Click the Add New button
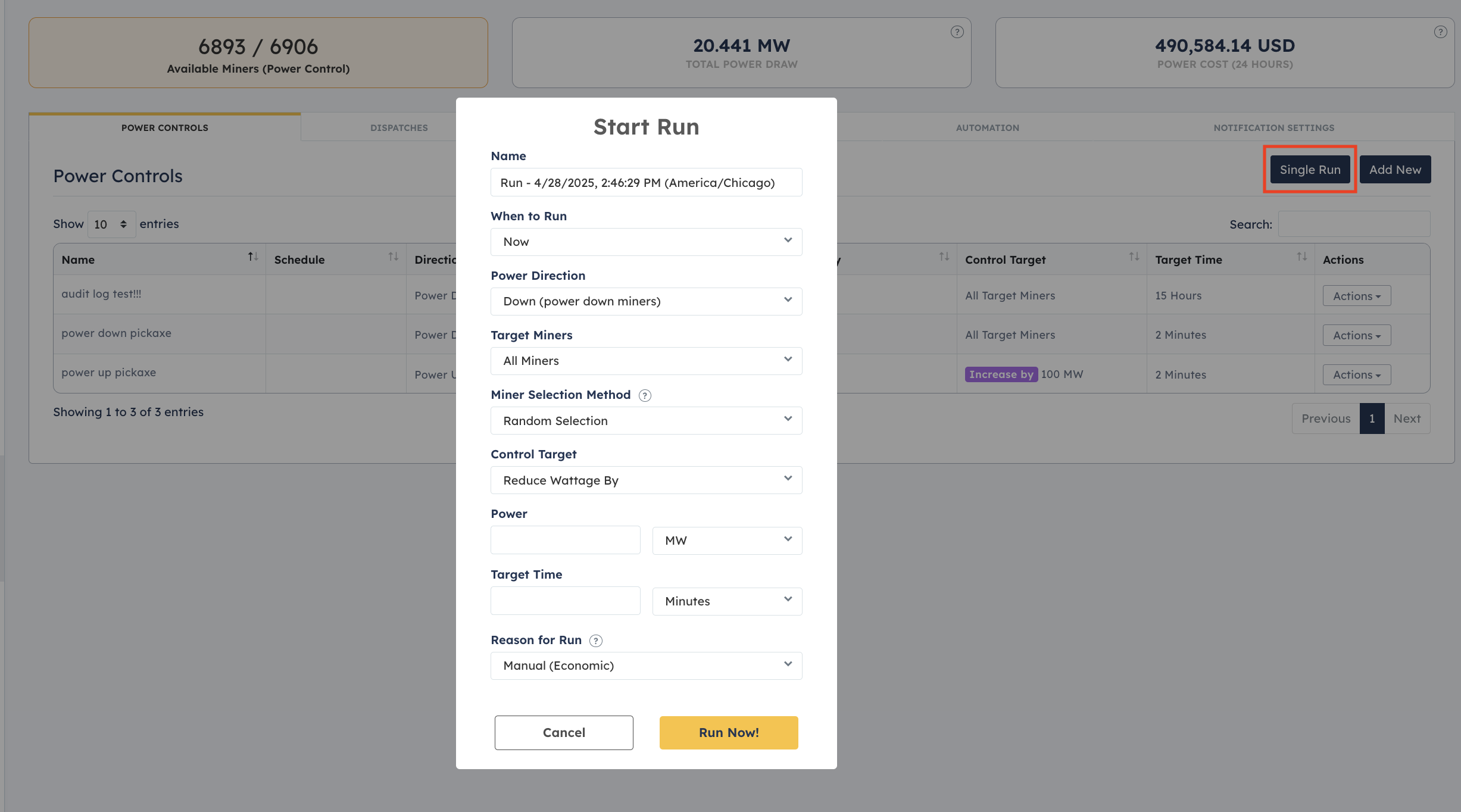The height and width of the screenshot is (812, 1461). [1395, 169]
